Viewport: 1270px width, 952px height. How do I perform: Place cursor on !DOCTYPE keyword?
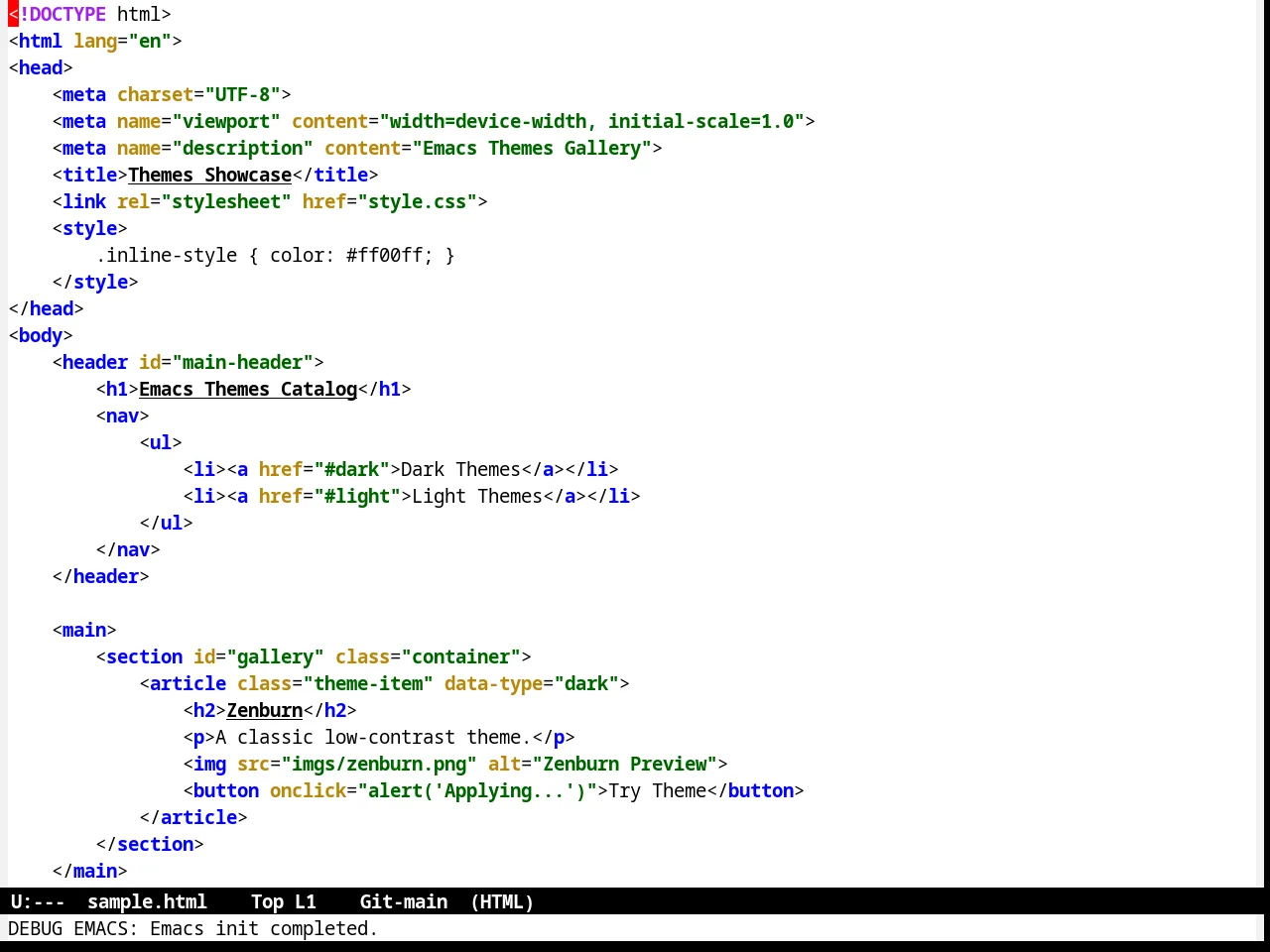coord(63,14)
